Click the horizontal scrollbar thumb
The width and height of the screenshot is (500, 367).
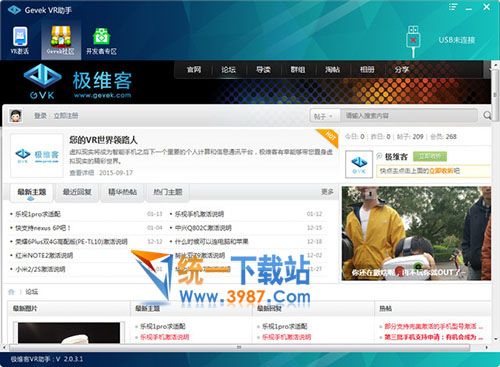[239, 347]
